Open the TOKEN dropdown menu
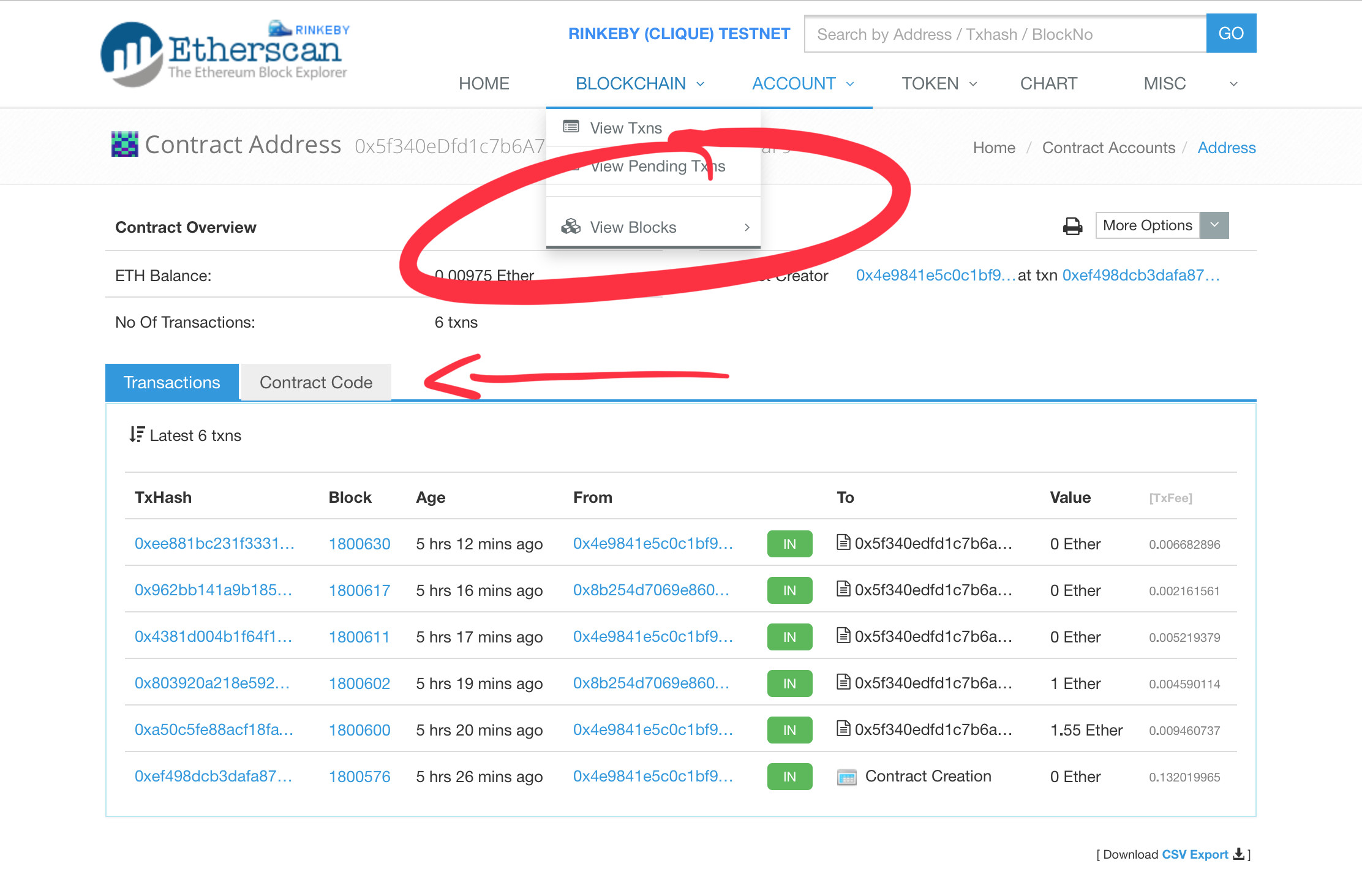This screenshot has width=1362, height=896. click(939, 83)
